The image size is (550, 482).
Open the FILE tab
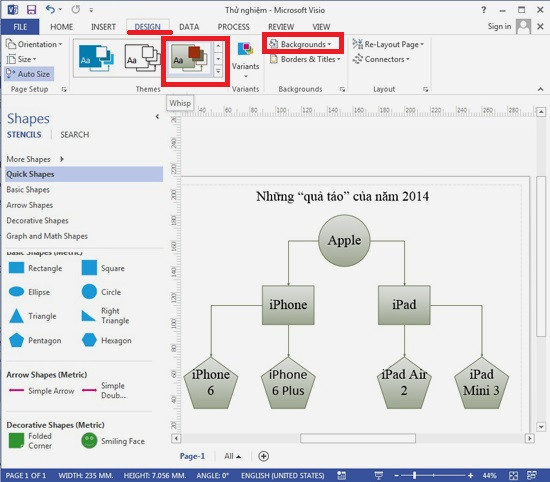coord(20,27)
